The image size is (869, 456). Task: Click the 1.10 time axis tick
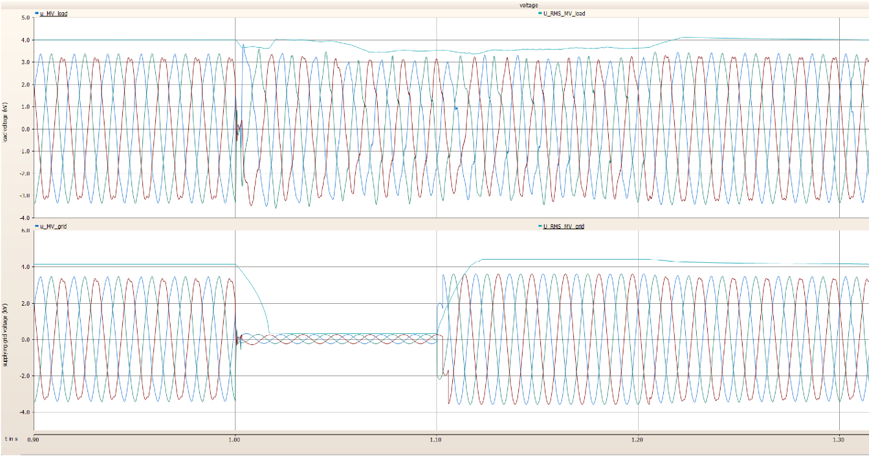tap(436, 439)
